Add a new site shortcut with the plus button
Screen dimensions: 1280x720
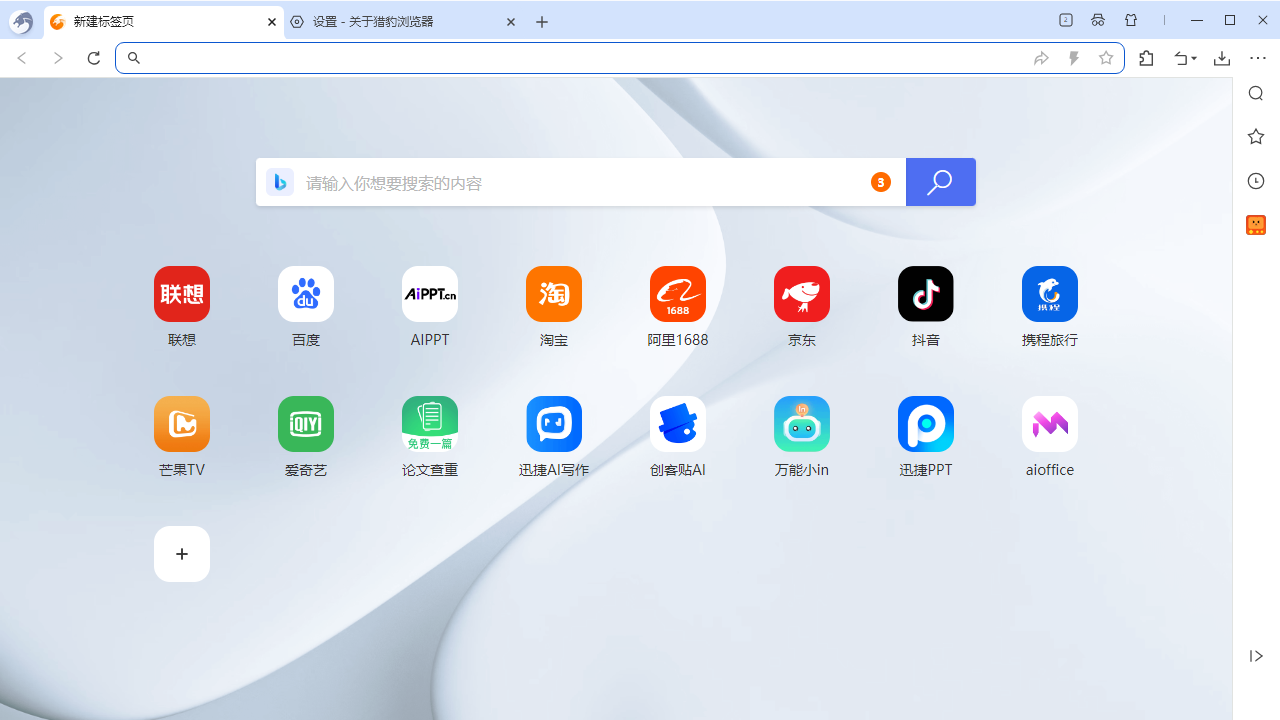pos(181,553)
